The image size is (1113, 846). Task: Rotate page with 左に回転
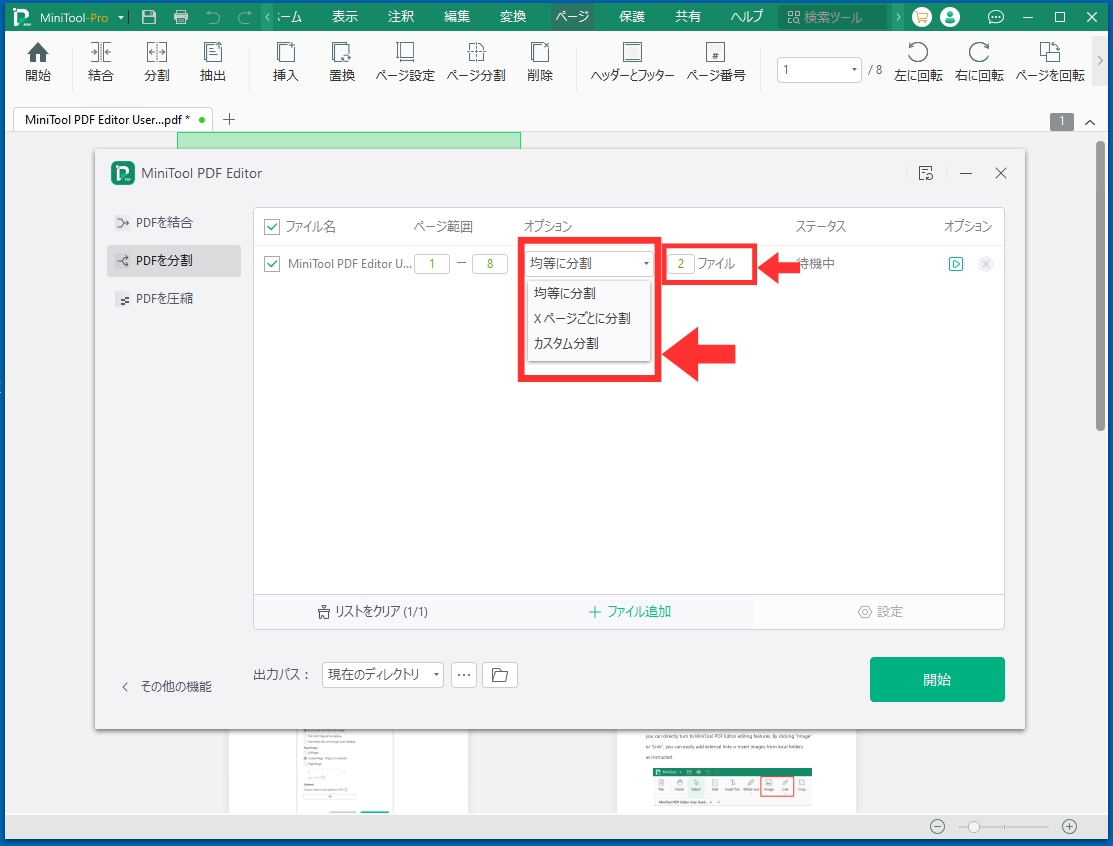918,62
